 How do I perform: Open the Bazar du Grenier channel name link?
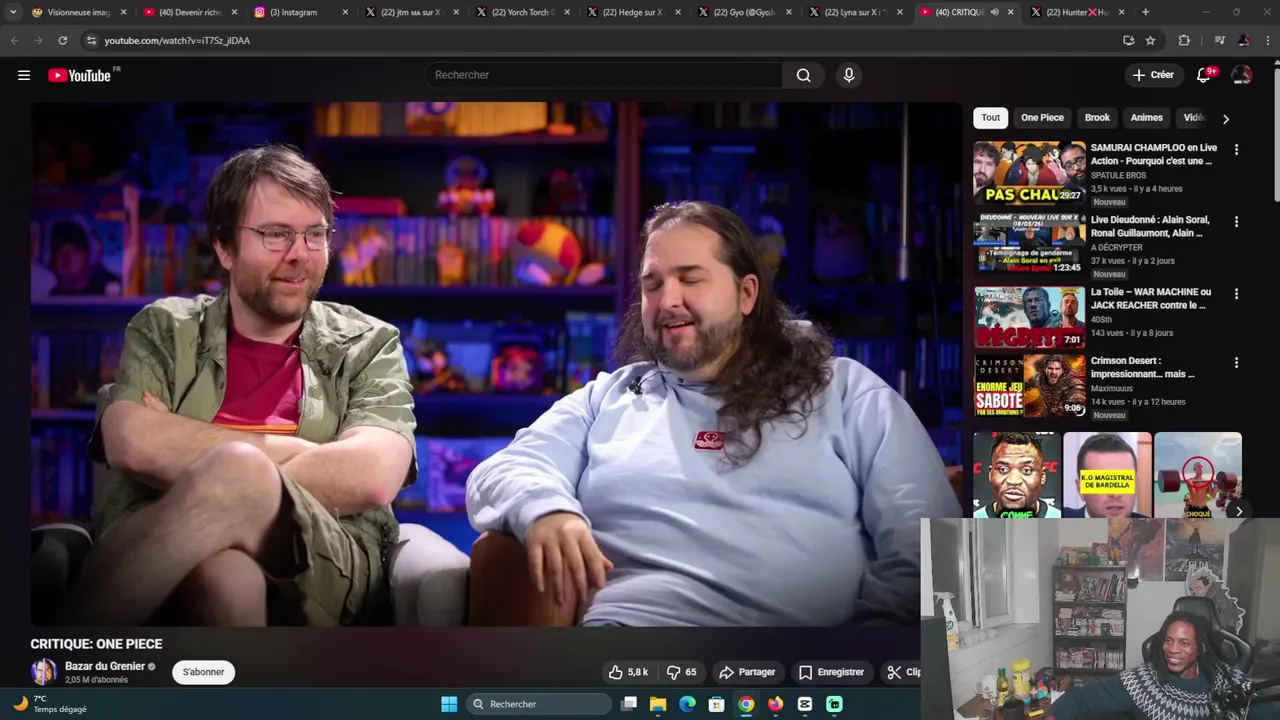105,666
